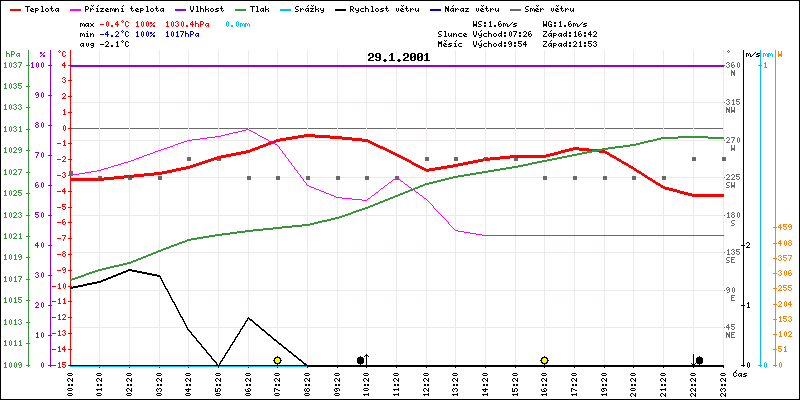The image size is (800, 400).
Task: Click the Měsíc moonrise time 9:54
Action: point(511,44)
